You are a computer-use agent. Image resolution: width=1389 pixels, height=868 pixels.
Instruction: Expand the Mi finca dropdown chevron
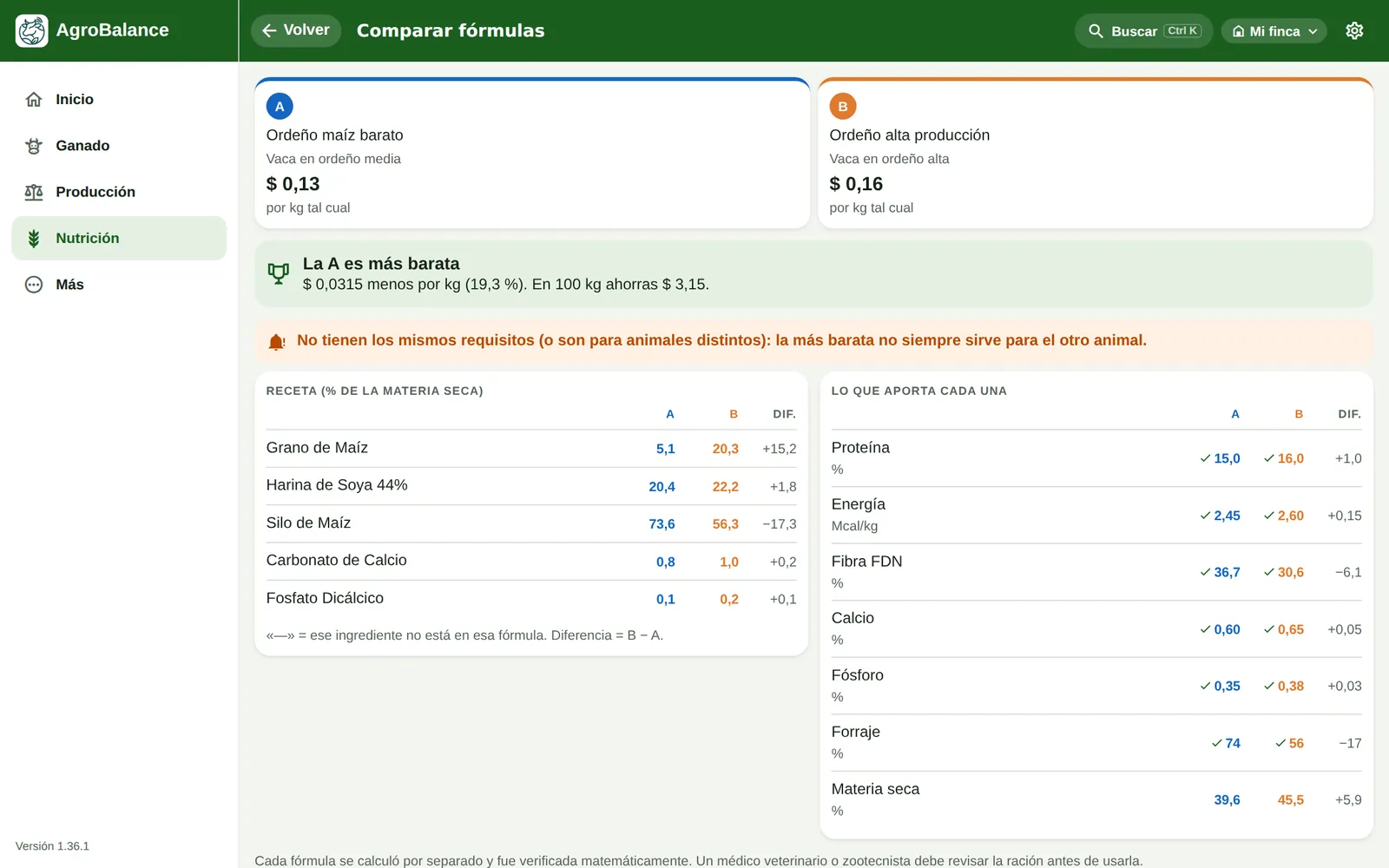click(1313, 31)
